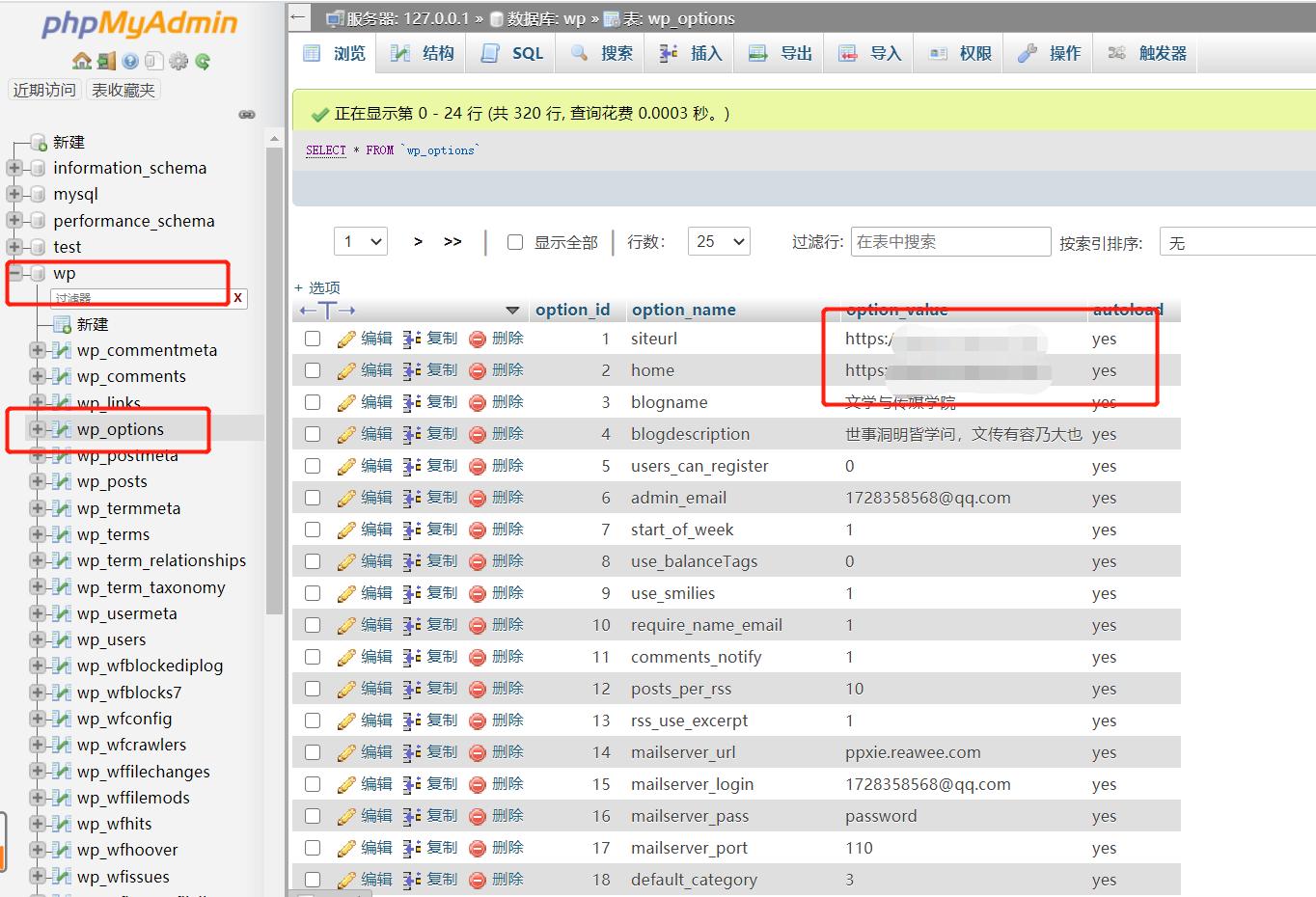Delete the mailserver_pass row
This screenshot has width=1316, height=897.
coord(496,816)
